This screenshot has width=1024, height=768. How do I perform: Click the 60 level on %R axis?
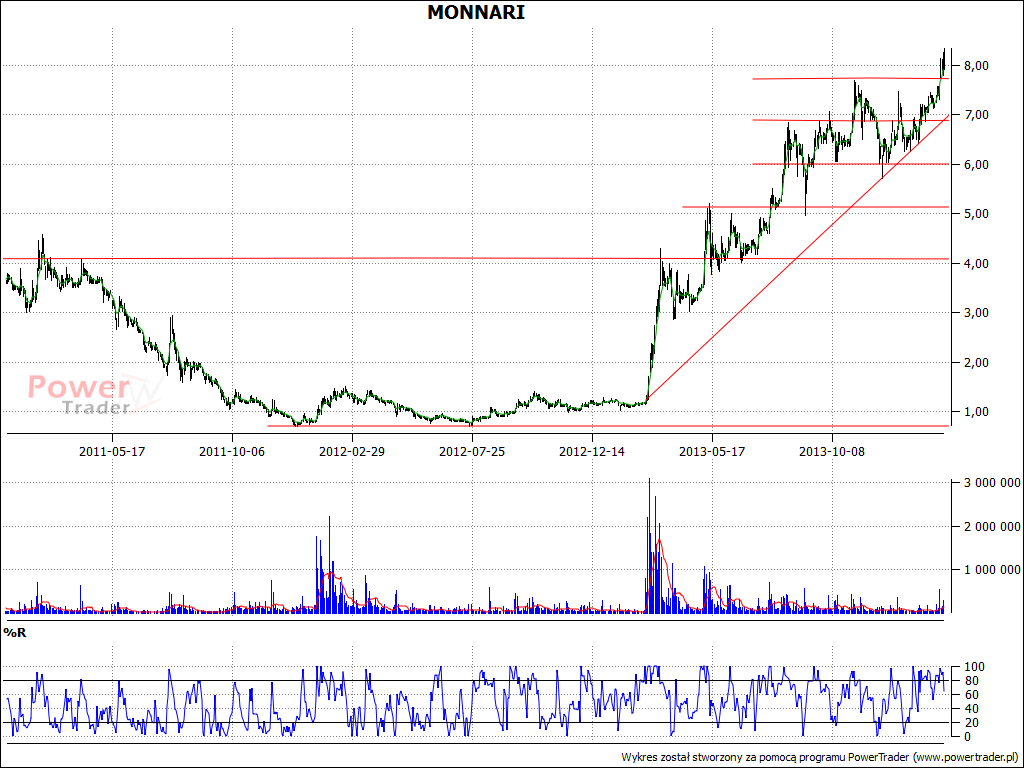(x=970, y=694)
